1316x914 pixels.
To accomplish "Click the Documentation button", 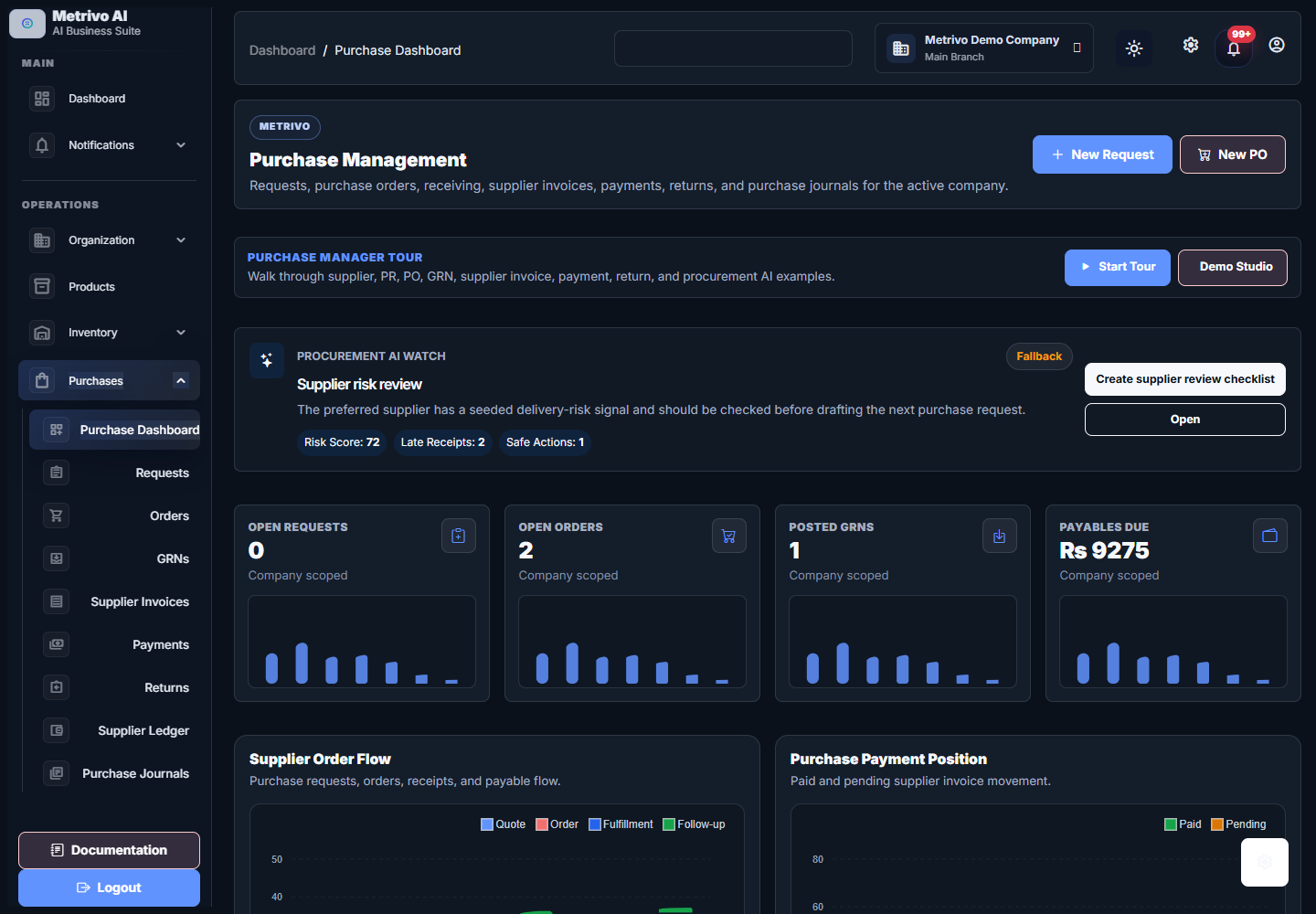I will [x=109, y=850].
